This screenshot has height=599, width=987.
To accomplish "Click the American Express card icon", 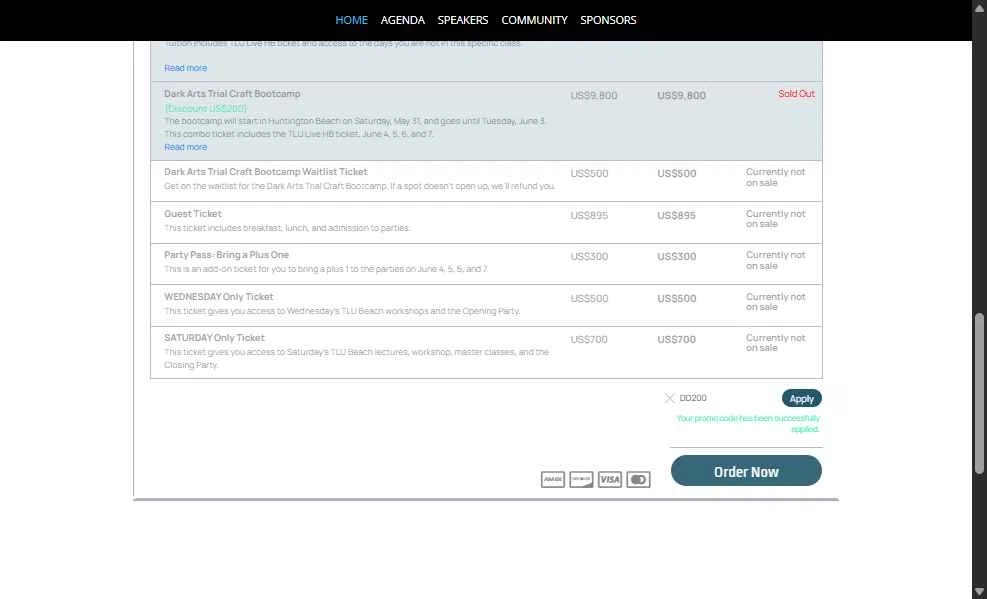I will point(553,479).
